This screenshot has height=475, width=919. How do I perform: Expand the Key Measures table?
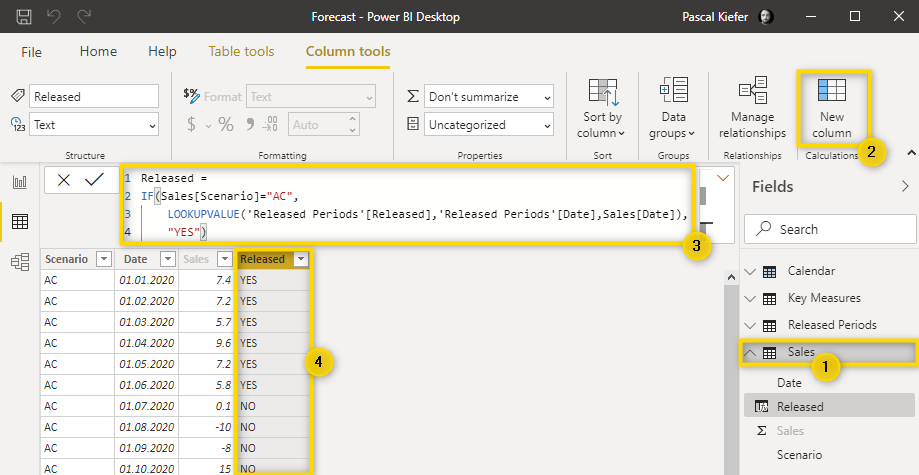click(x=750, y=298)
